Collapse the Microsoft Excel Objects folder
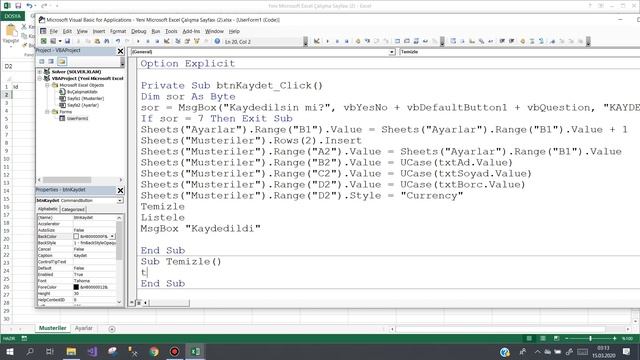640x360 pixels. click(x=47, y=85)
